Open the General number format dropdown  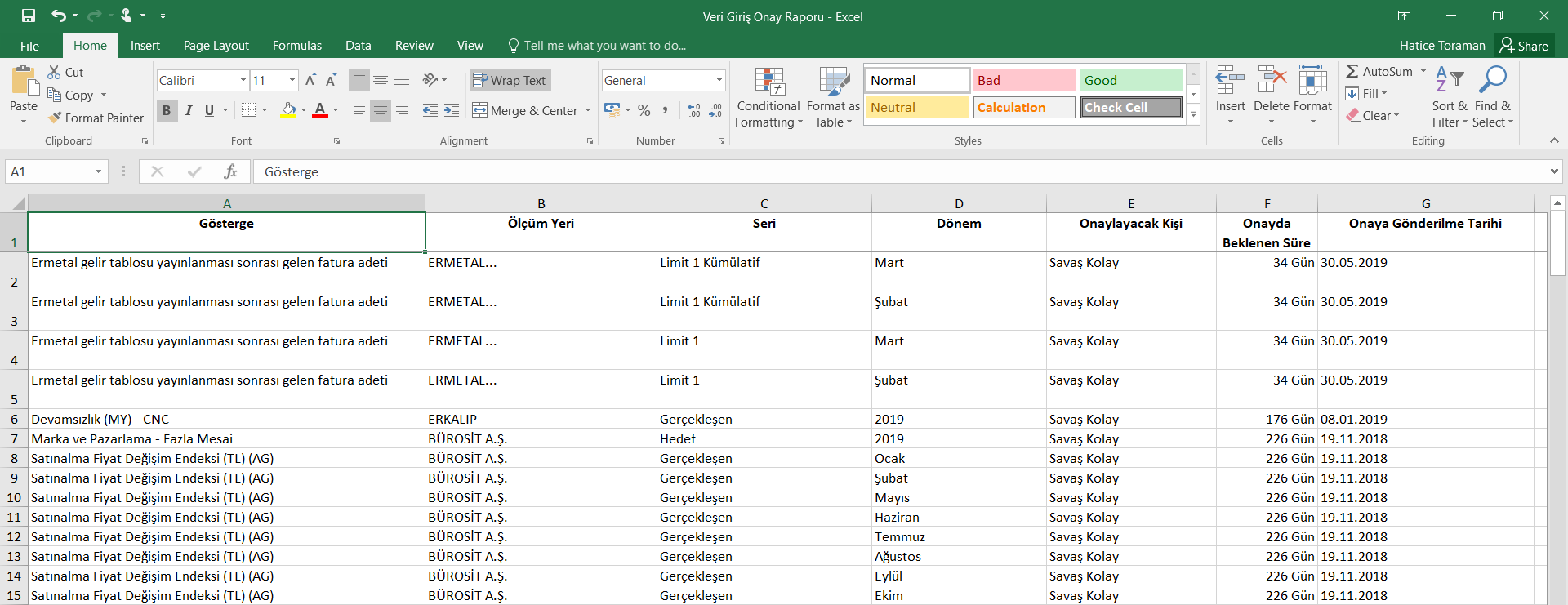[719, 80]
